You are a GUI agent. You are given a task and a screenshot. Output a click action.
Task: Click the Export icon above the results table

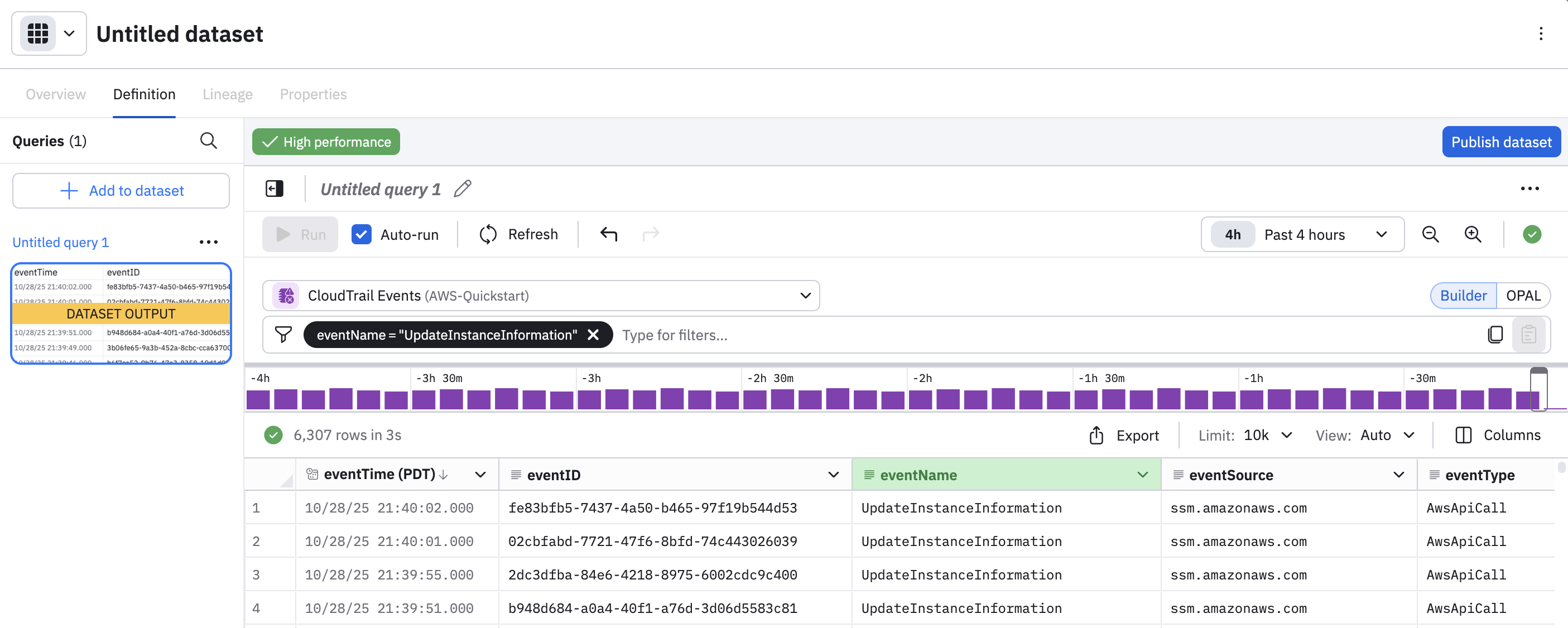(x=1097, y=434)
